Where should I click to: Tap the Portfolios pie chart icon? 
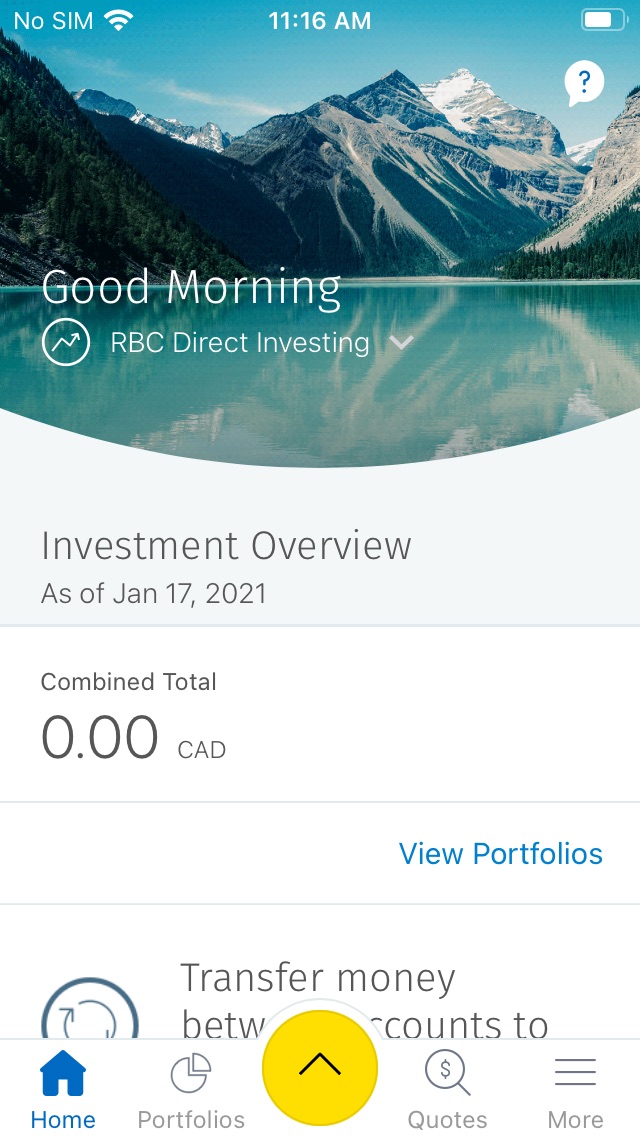pos(190,1075)
